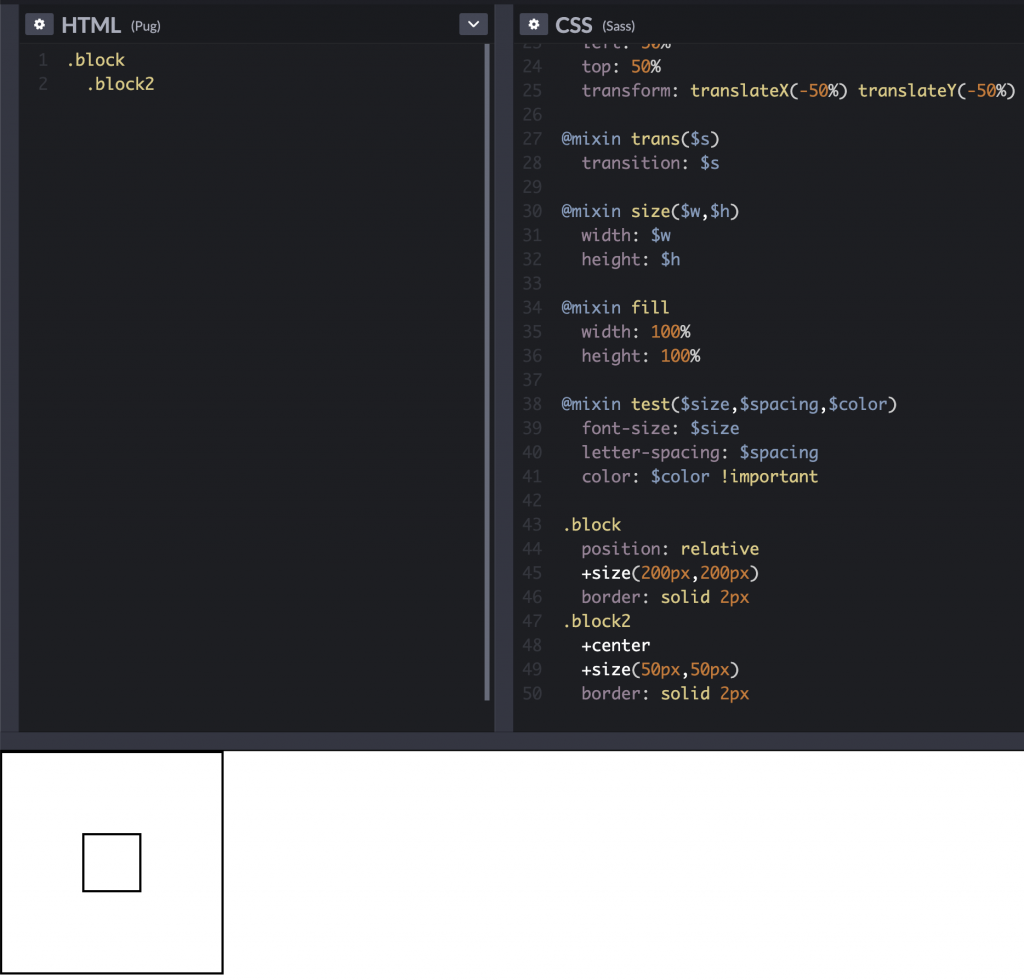Click the vertical scrollbar of HTML editor
This screenshot has width=1024, height=980.
pos(487,370)
